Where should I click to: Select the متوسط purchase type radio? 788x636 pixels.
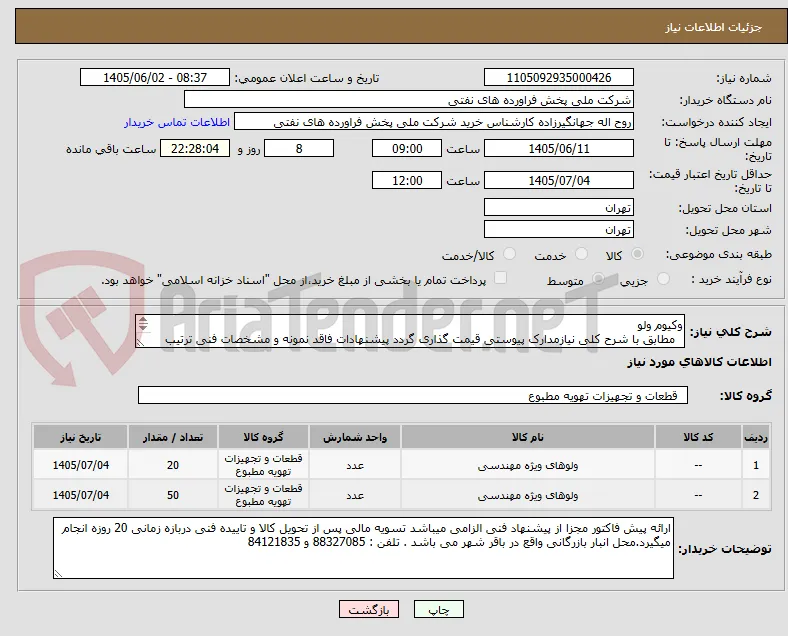pyautogui.click(x=598, y=279)
